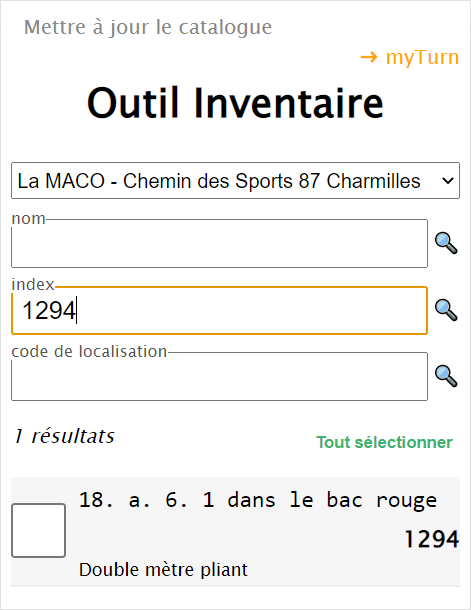Click the magnifier icon beside the nom field
Image resolution: width=471 pixels, height=610 pixels.
(446, 243)
